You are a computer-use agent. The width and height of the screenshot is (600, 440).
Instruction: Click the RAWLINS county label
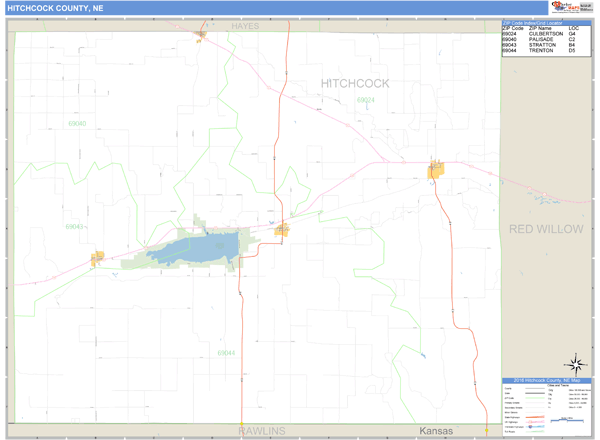[x=262, y=430]
